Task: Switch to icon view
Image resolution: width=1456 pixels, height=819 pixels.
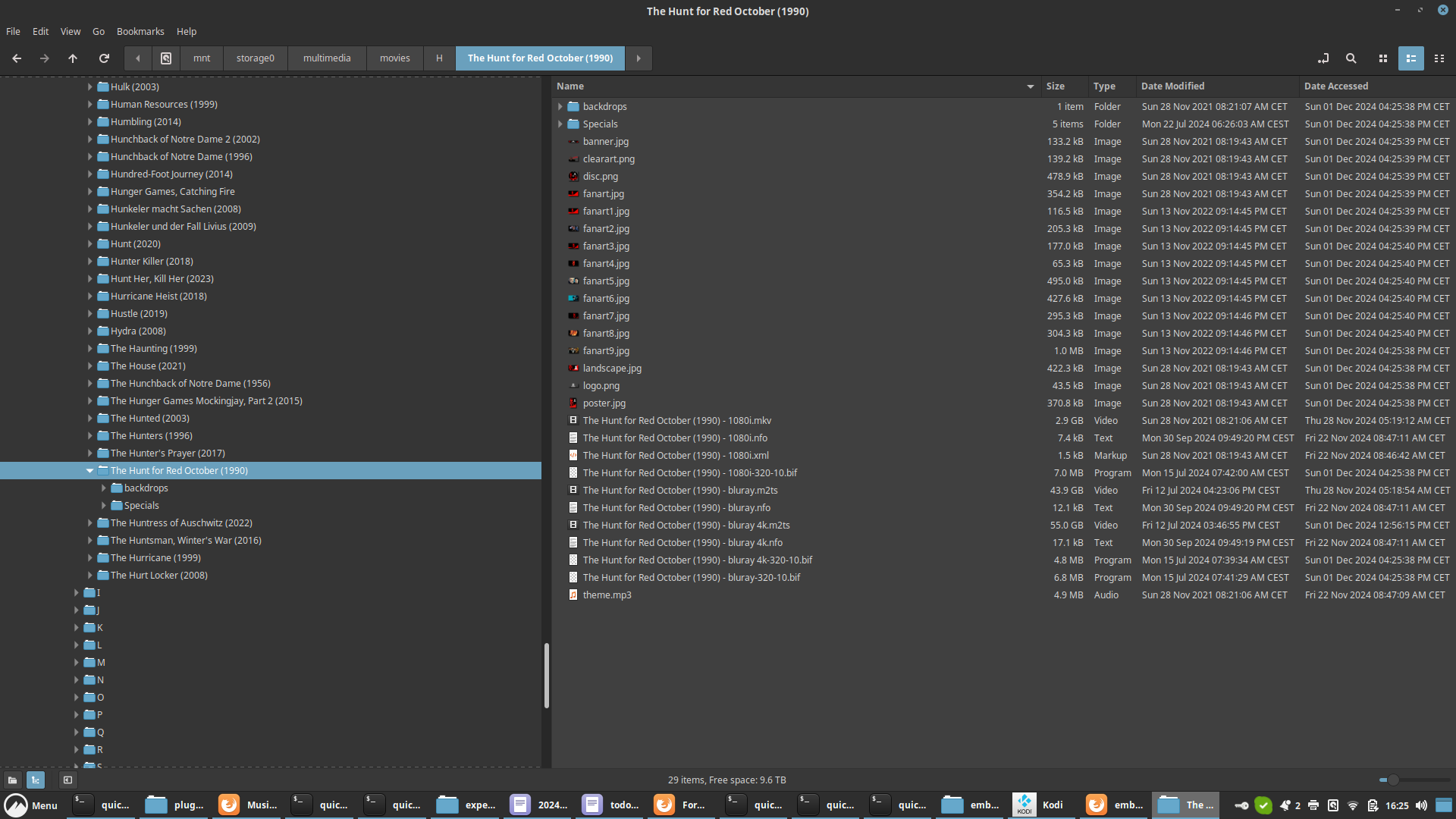Action: tap(1382, 58)
